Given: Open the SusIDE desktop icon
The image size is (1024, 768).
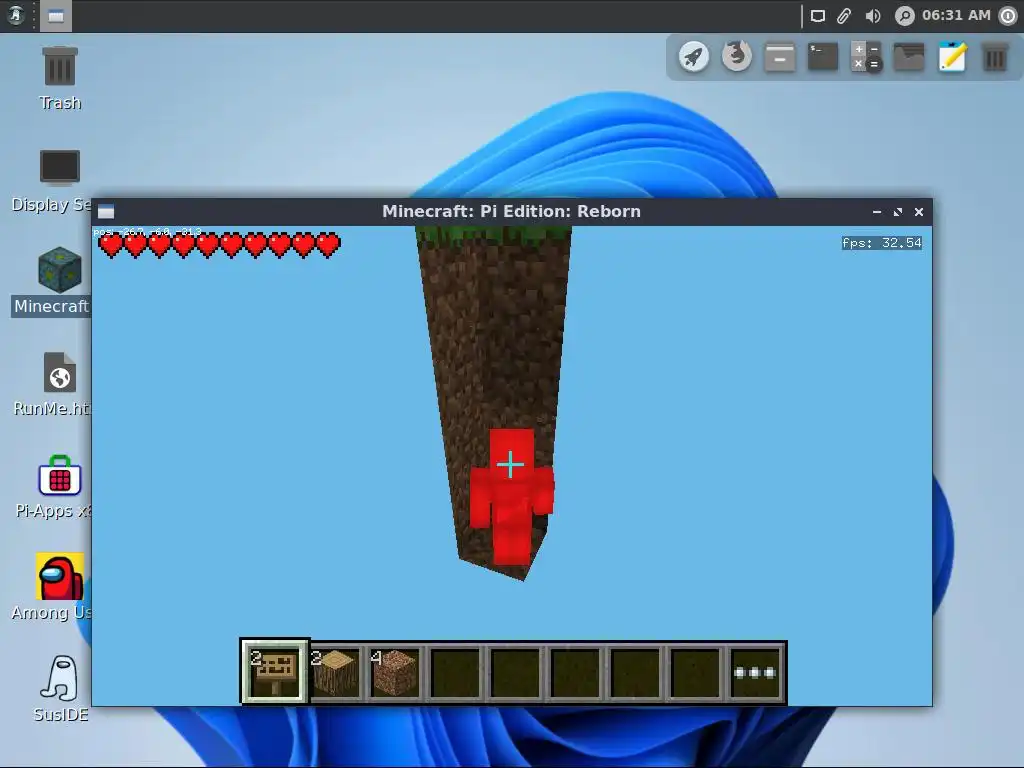Looking at the screenshot, I should pyautogui.click(x=60, y=688).
